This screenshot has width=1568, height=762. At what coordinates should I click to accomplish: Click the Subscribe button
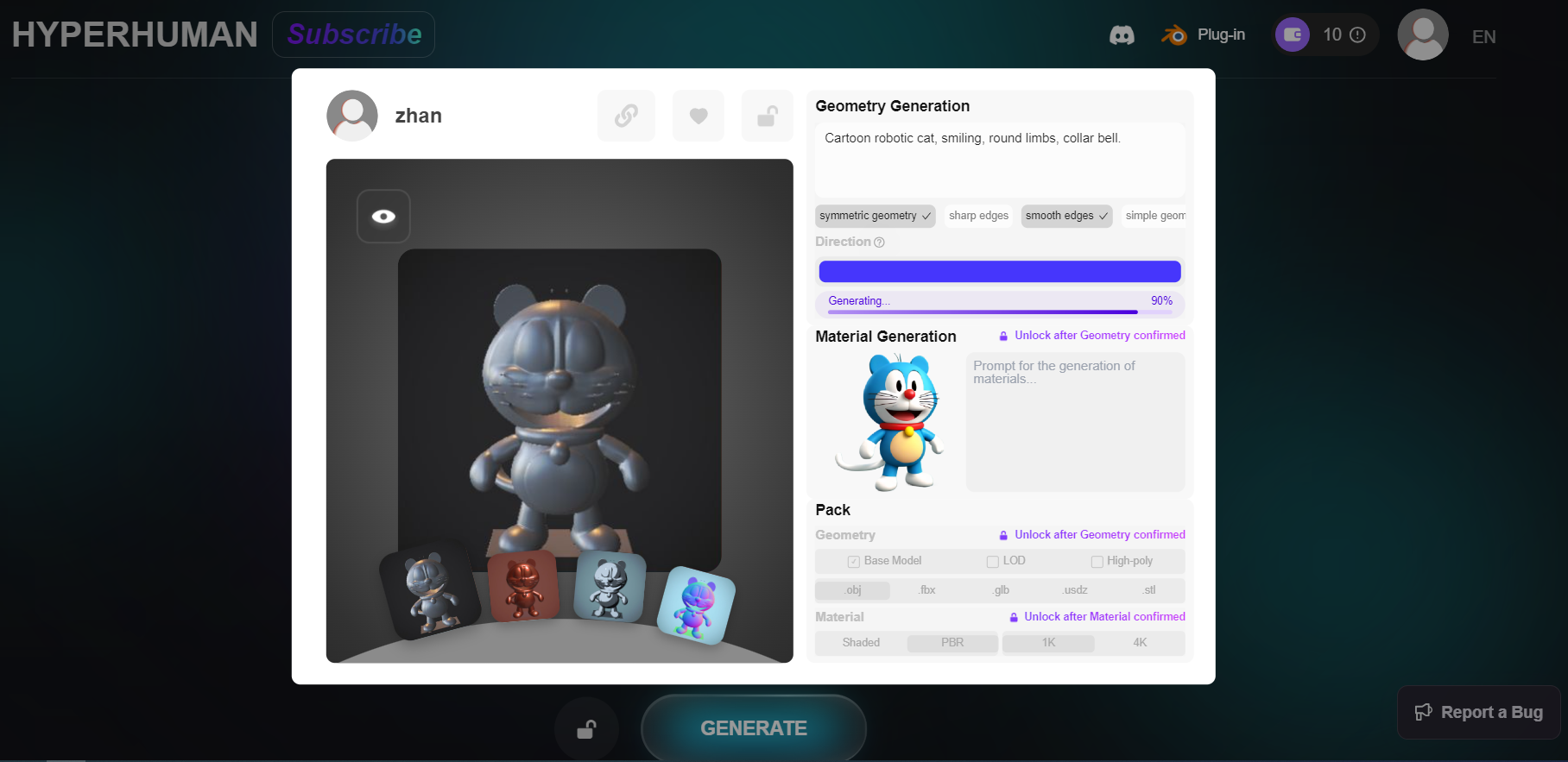pos(354,35)
